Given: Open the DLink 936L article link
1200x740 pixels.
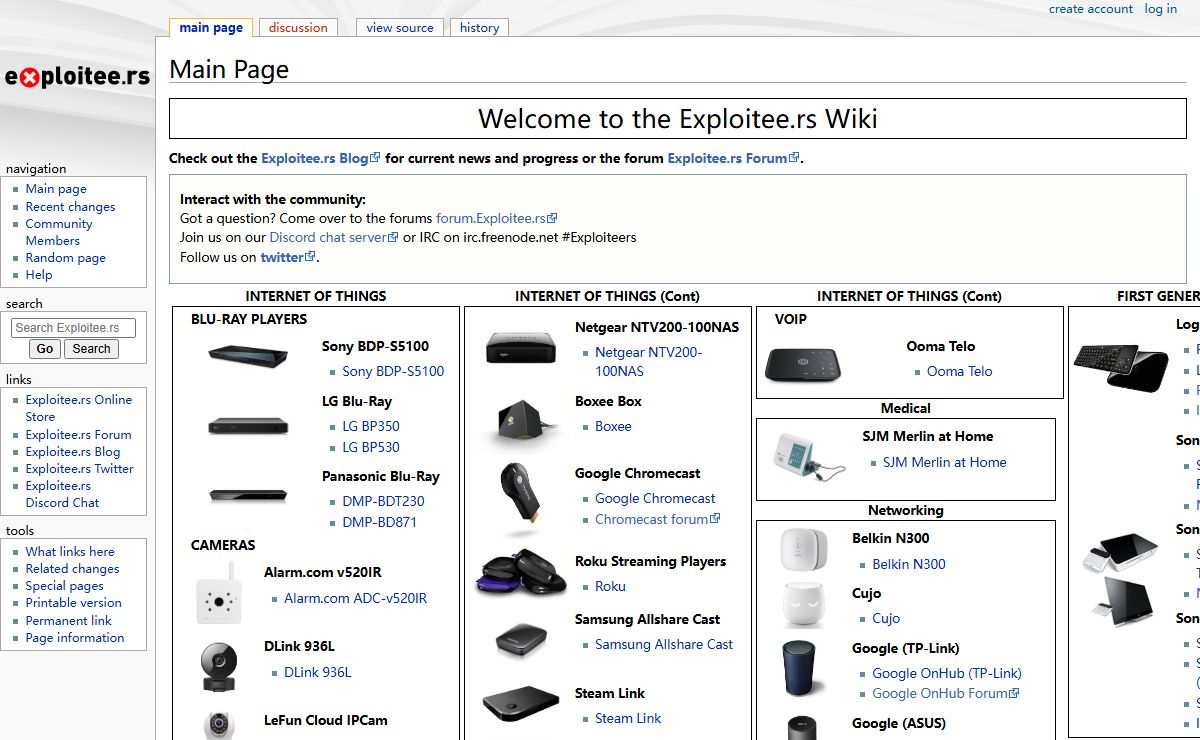Looking at the screenshot, I should [318, 672].
